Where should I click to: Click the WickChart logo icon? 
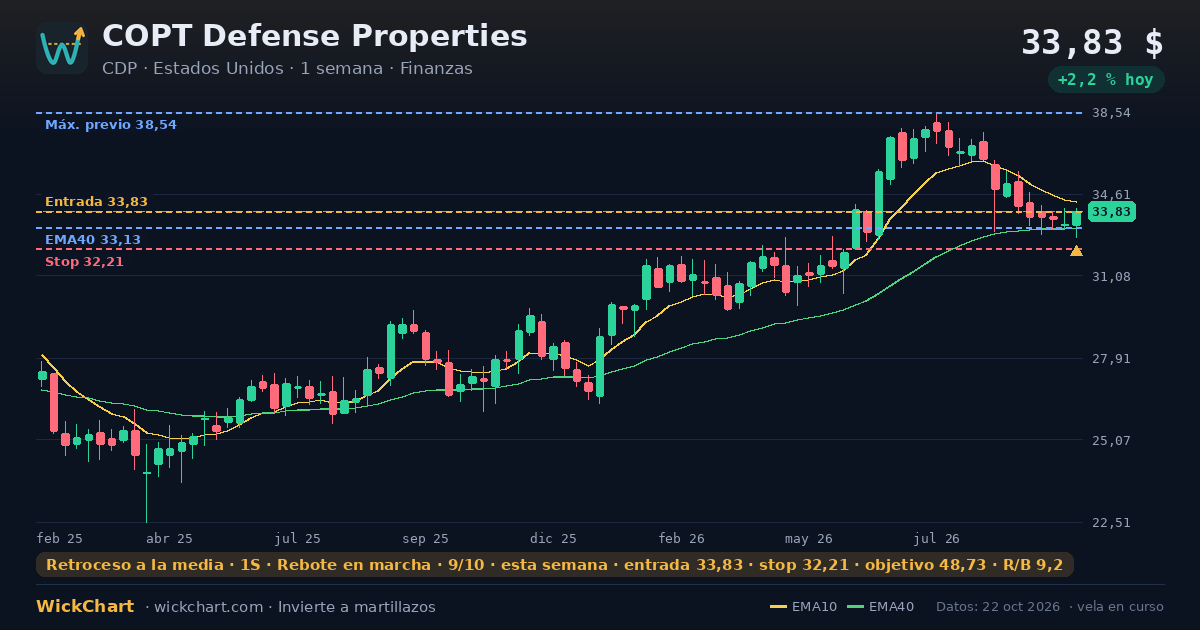click(x=62, y=48)
